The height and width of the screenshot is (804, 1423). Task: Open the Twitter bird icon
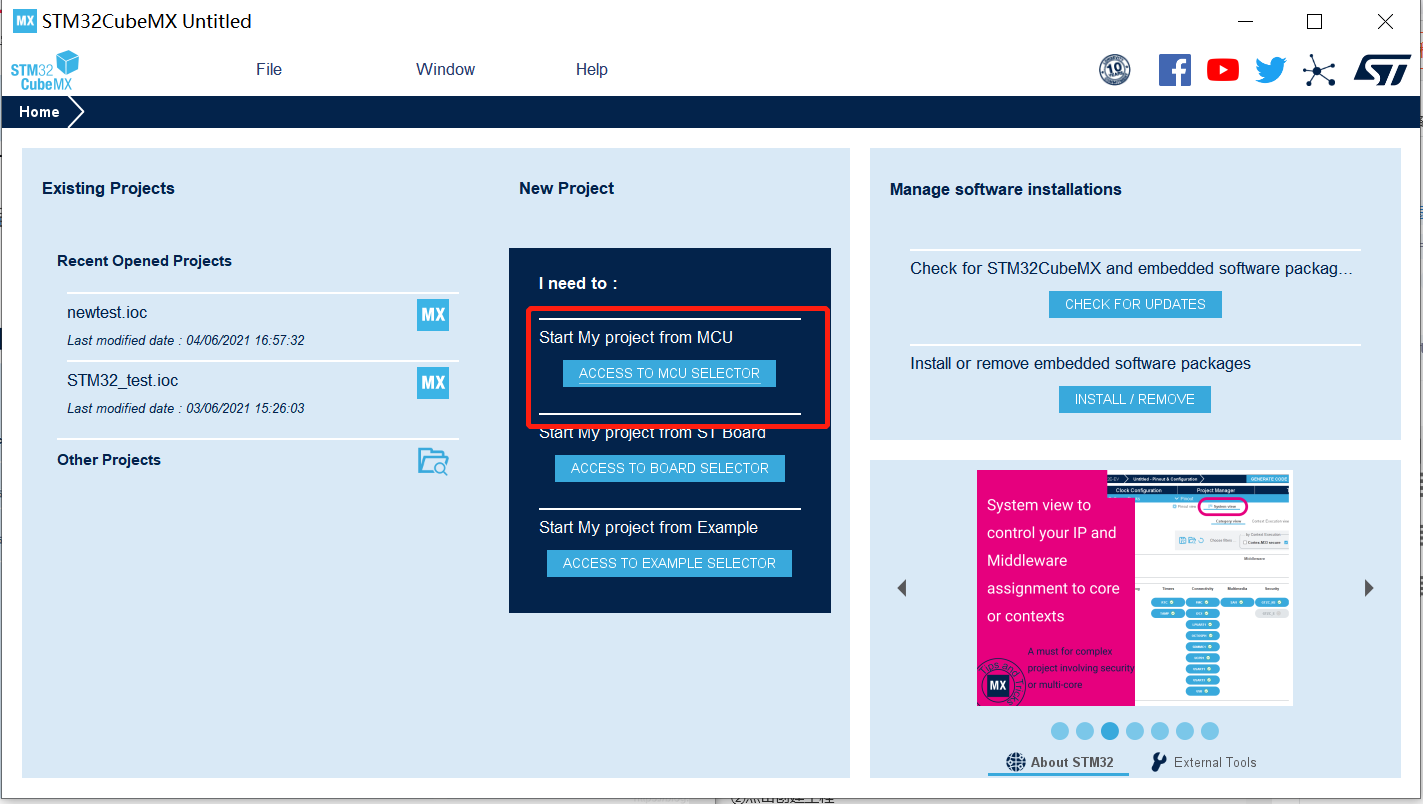(1270, 70)
